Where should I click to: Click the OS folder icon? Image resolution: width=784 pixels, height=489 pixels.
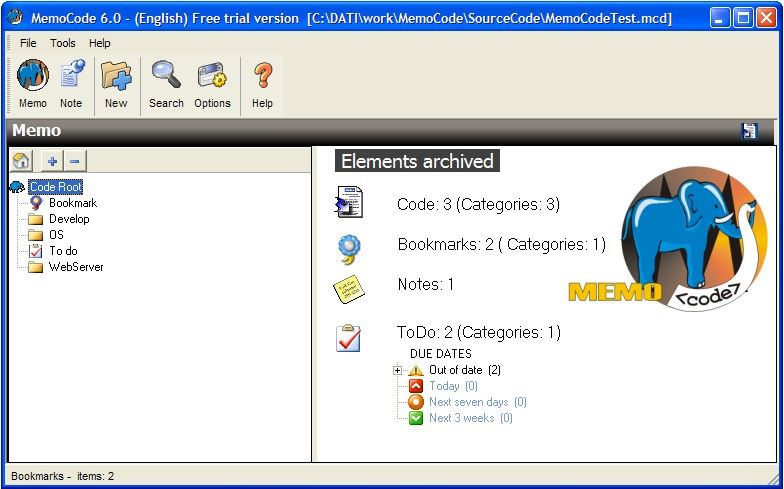pos(36,235)
